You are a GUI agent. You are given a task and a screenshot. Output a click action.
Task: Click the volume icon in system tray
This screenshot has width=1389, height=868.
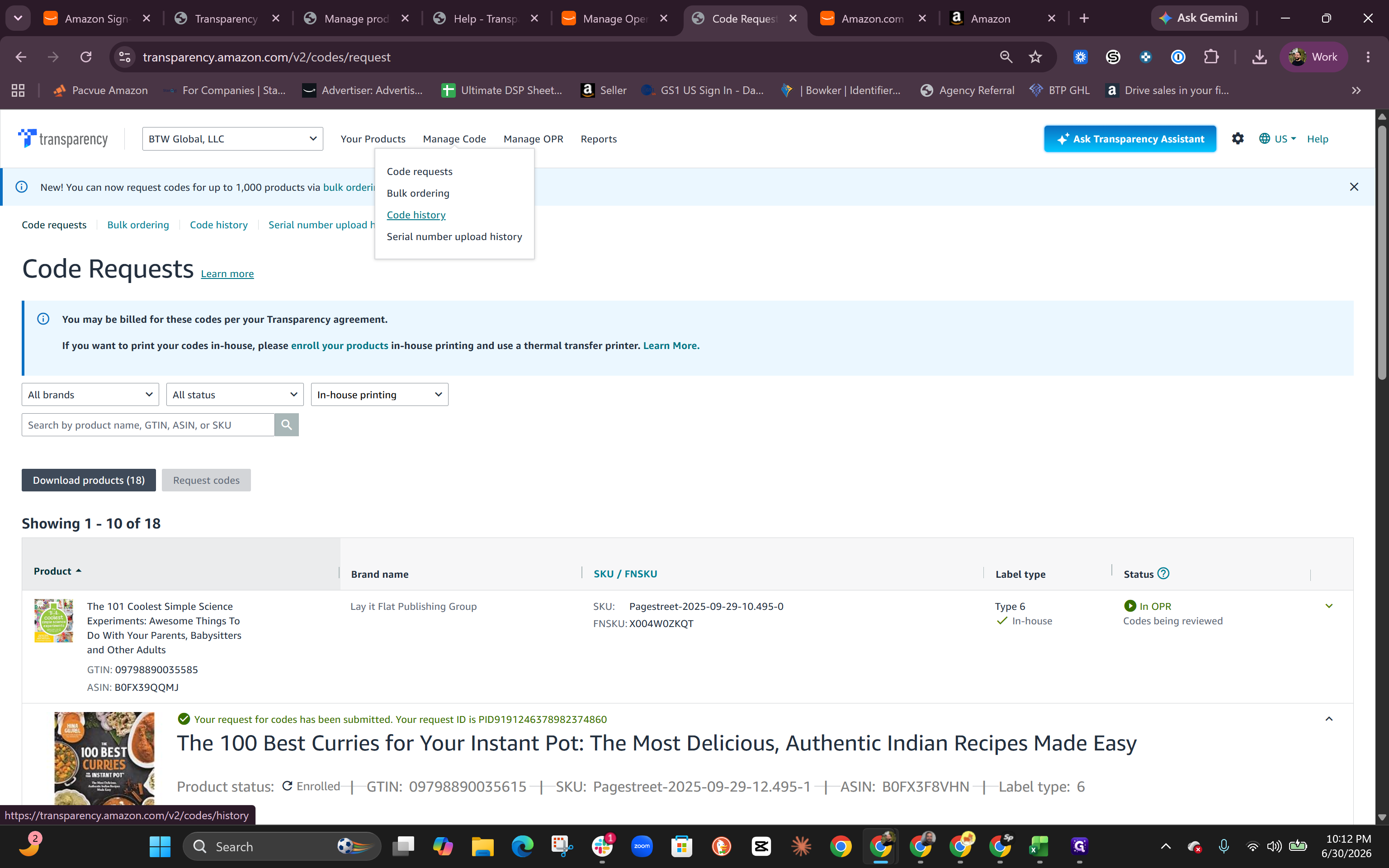click(x=1274, y=846)
